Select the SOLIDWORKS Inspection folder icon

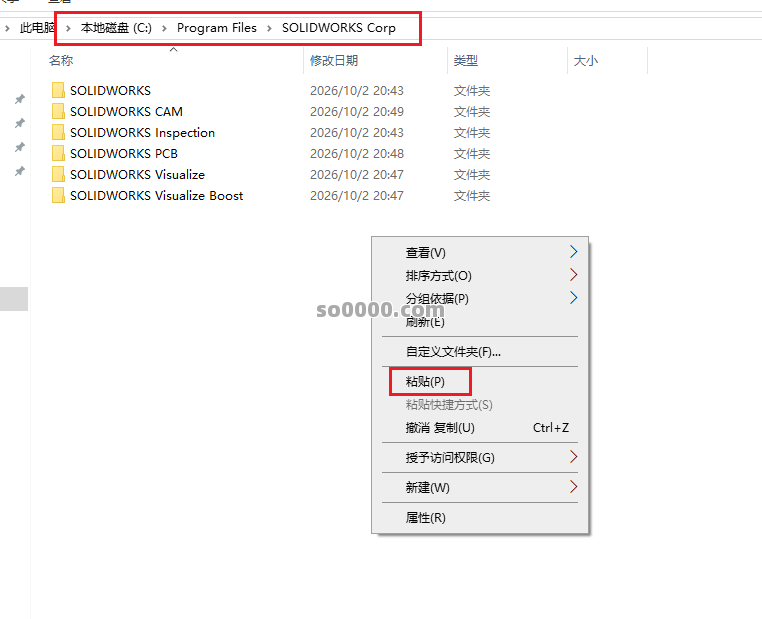[58, 132]
